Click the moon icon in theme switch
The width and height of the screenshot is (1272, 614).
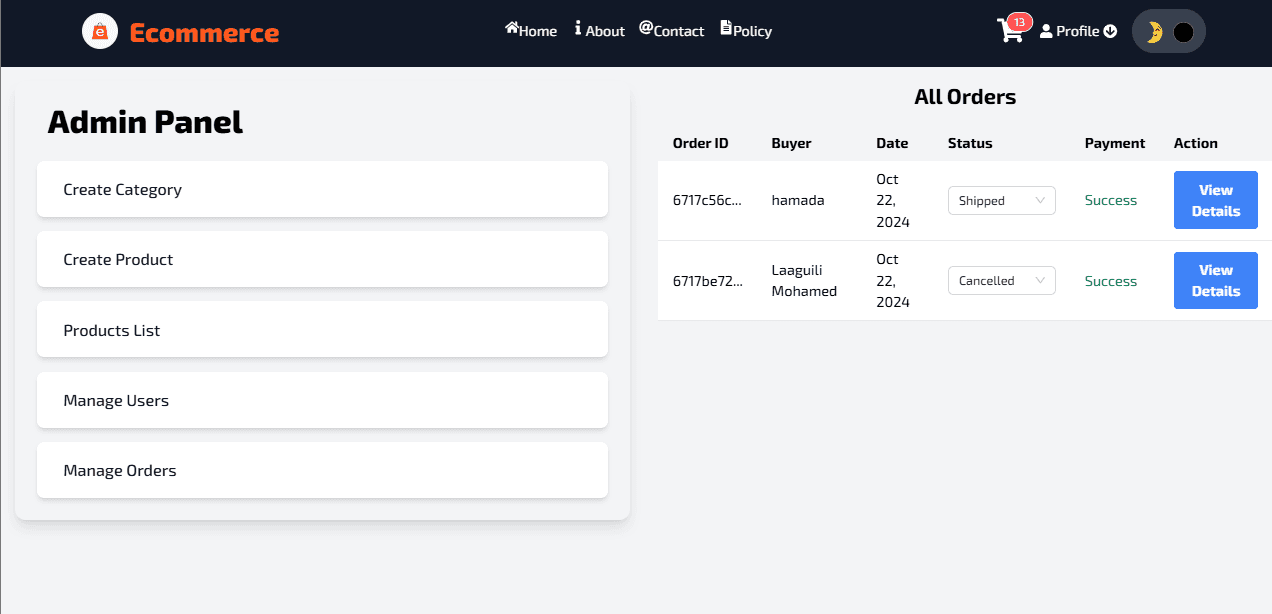1156,31
